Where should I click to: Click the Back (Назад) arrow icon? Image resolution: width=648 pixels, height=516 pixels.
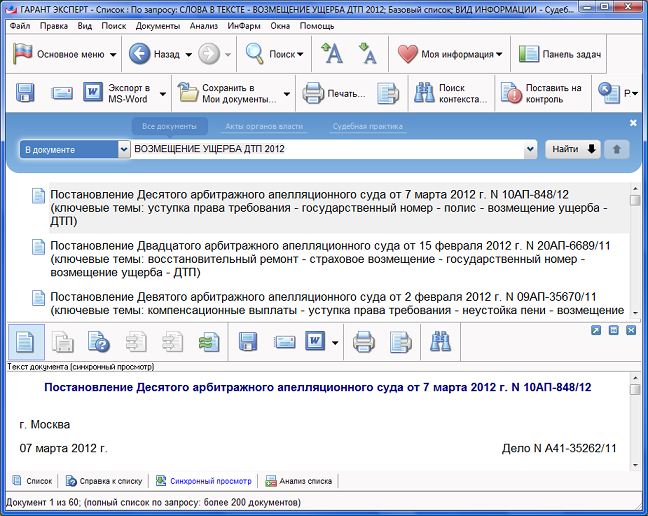pos(140,54)
